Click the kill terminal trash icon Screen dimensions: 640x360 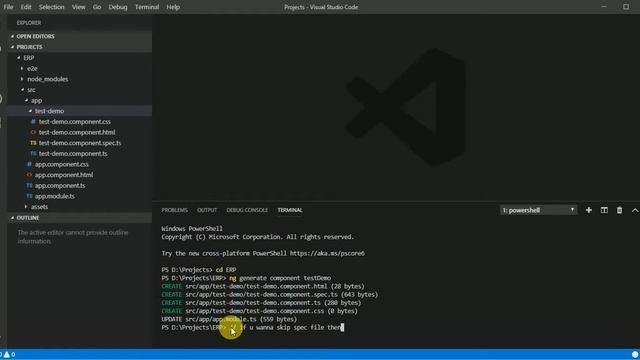point(619,210)
